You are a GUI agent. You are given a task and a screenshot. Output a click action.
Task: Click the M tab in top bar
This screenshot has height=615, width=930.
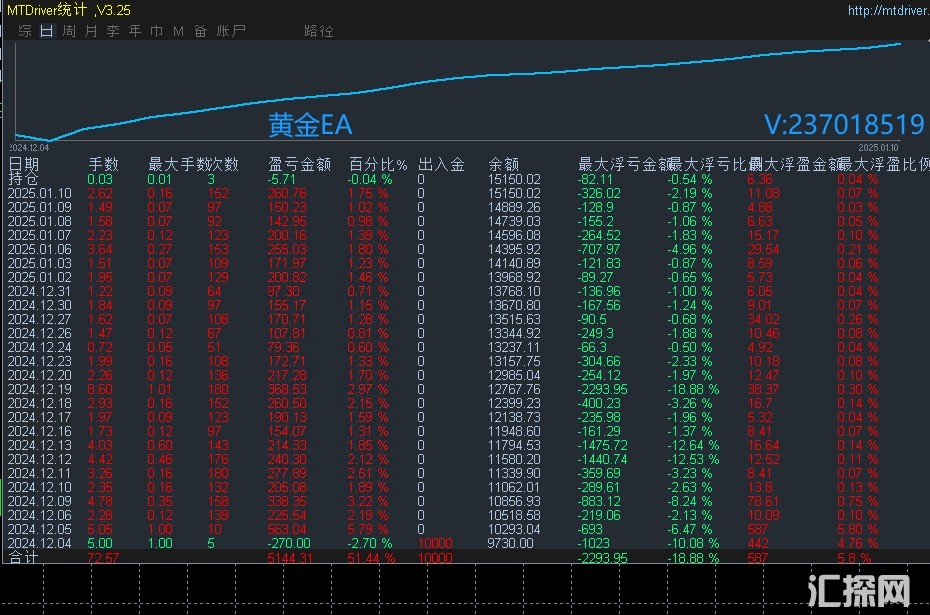point(178,31)
